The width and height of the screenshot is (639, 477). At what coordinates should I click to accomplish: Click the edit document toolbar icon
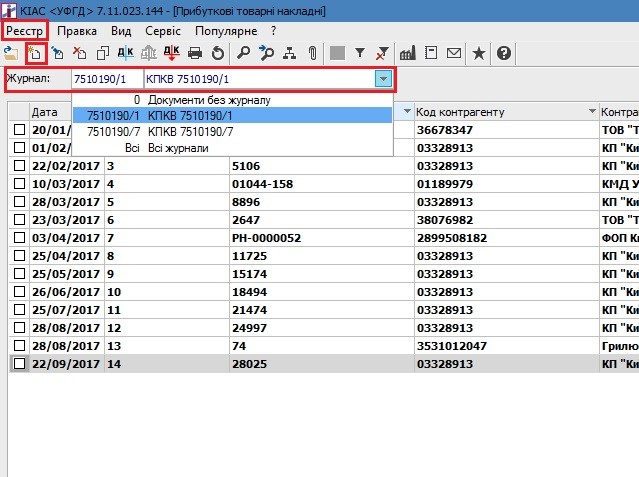point(58,53)
